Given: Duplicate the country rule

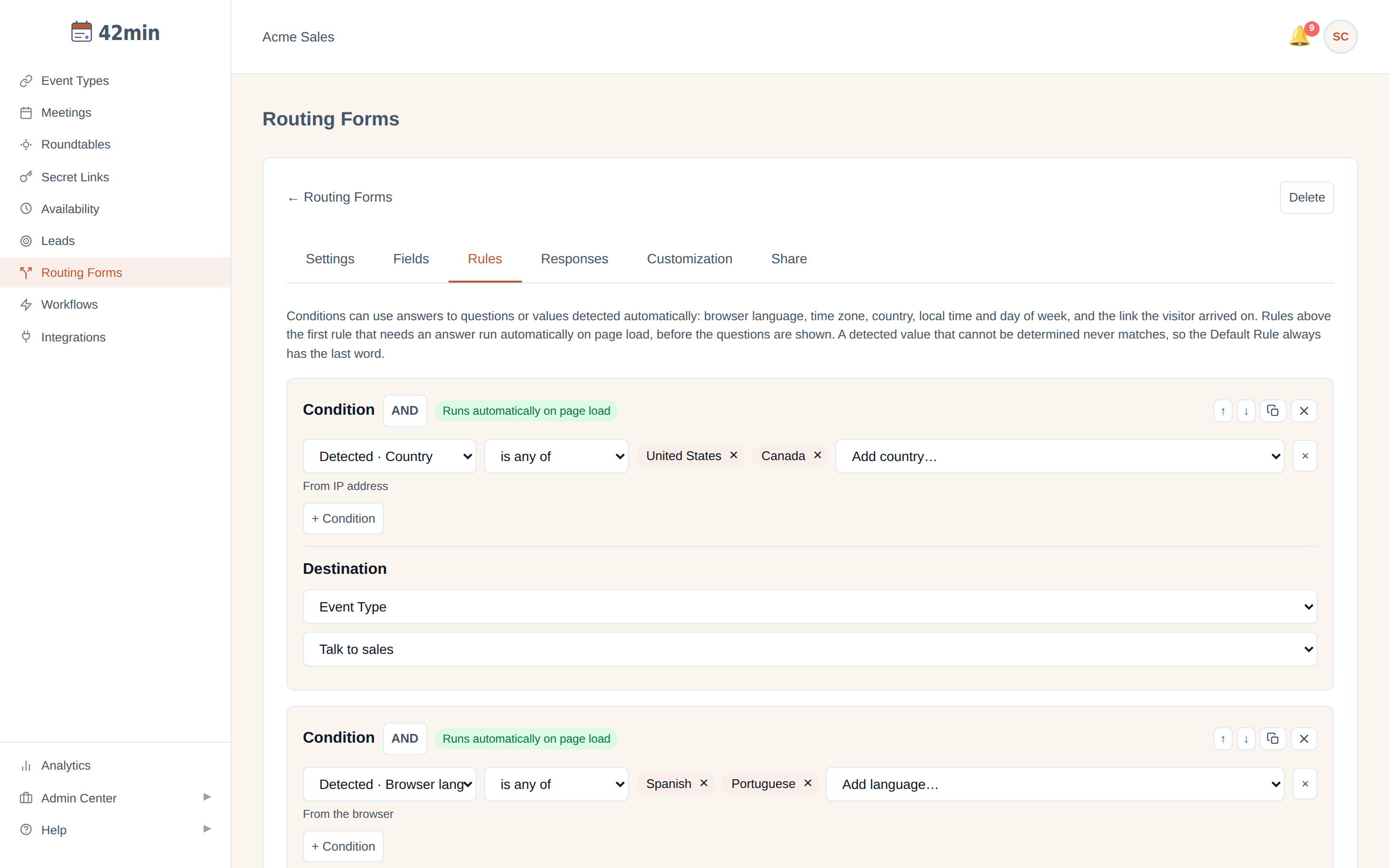Looking at the screenshot, I should pyautogui.click(x=1273, y=411).
